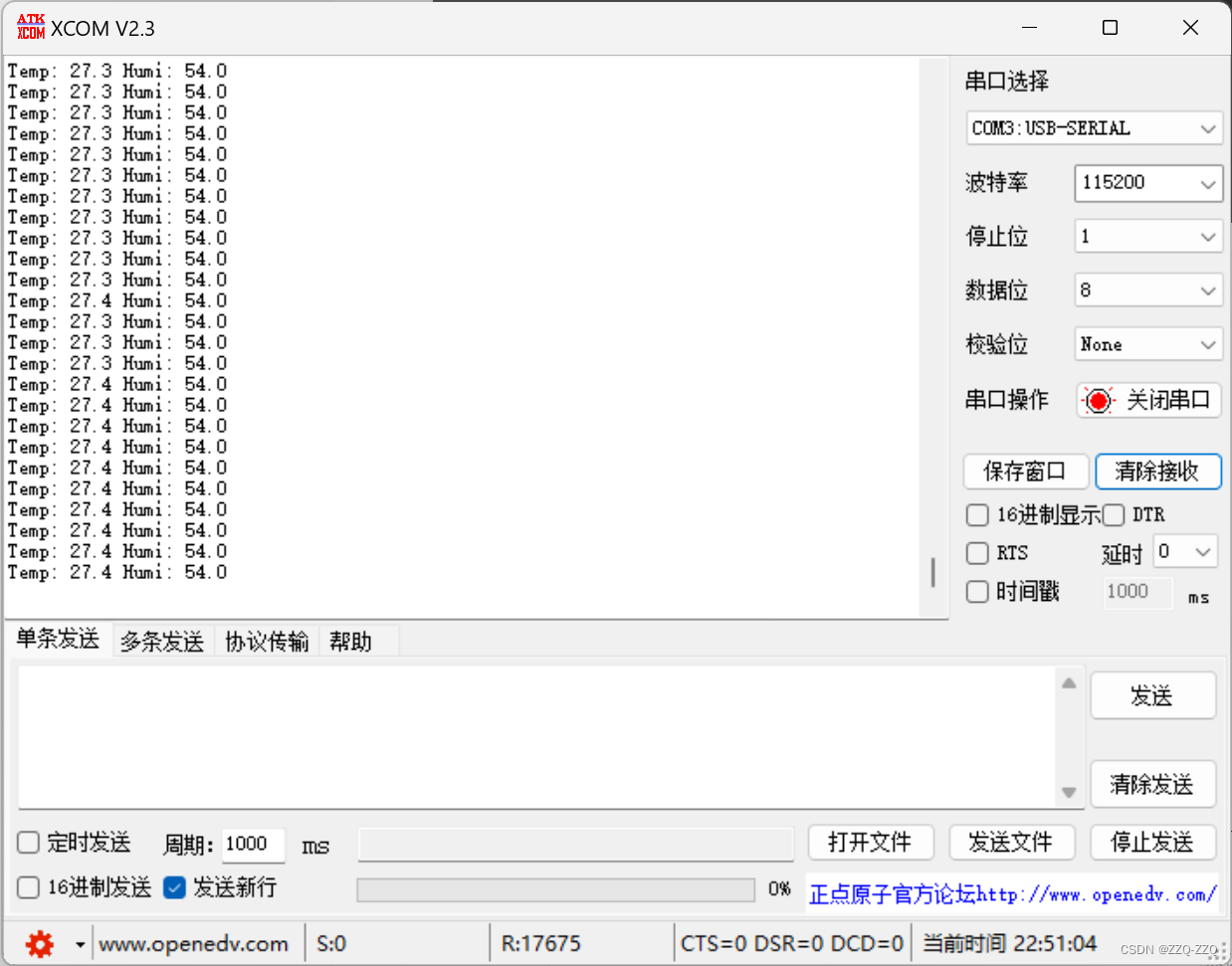
Task: Click the 当前时间 22:51:04 clock
Action: tap(1010, 943)
